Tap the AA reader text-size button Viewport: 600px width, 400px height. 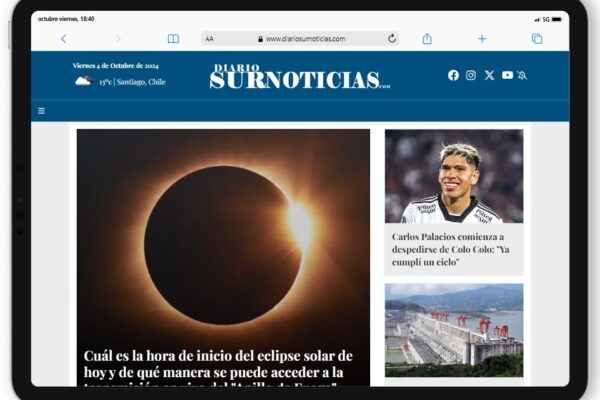click(209, 39)
